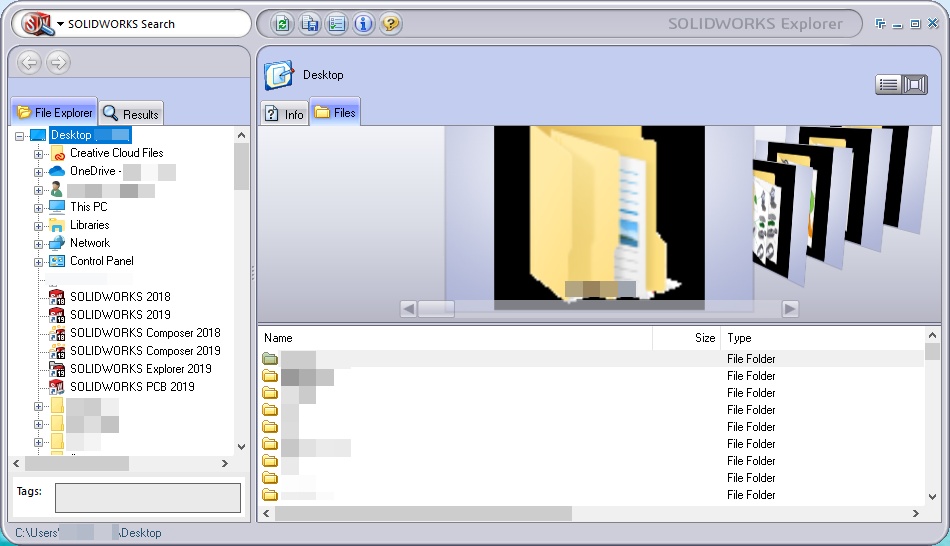Switch to thumbnail carousel view toggle
This screenshot has width=950, height=546.
click(915, 84)
